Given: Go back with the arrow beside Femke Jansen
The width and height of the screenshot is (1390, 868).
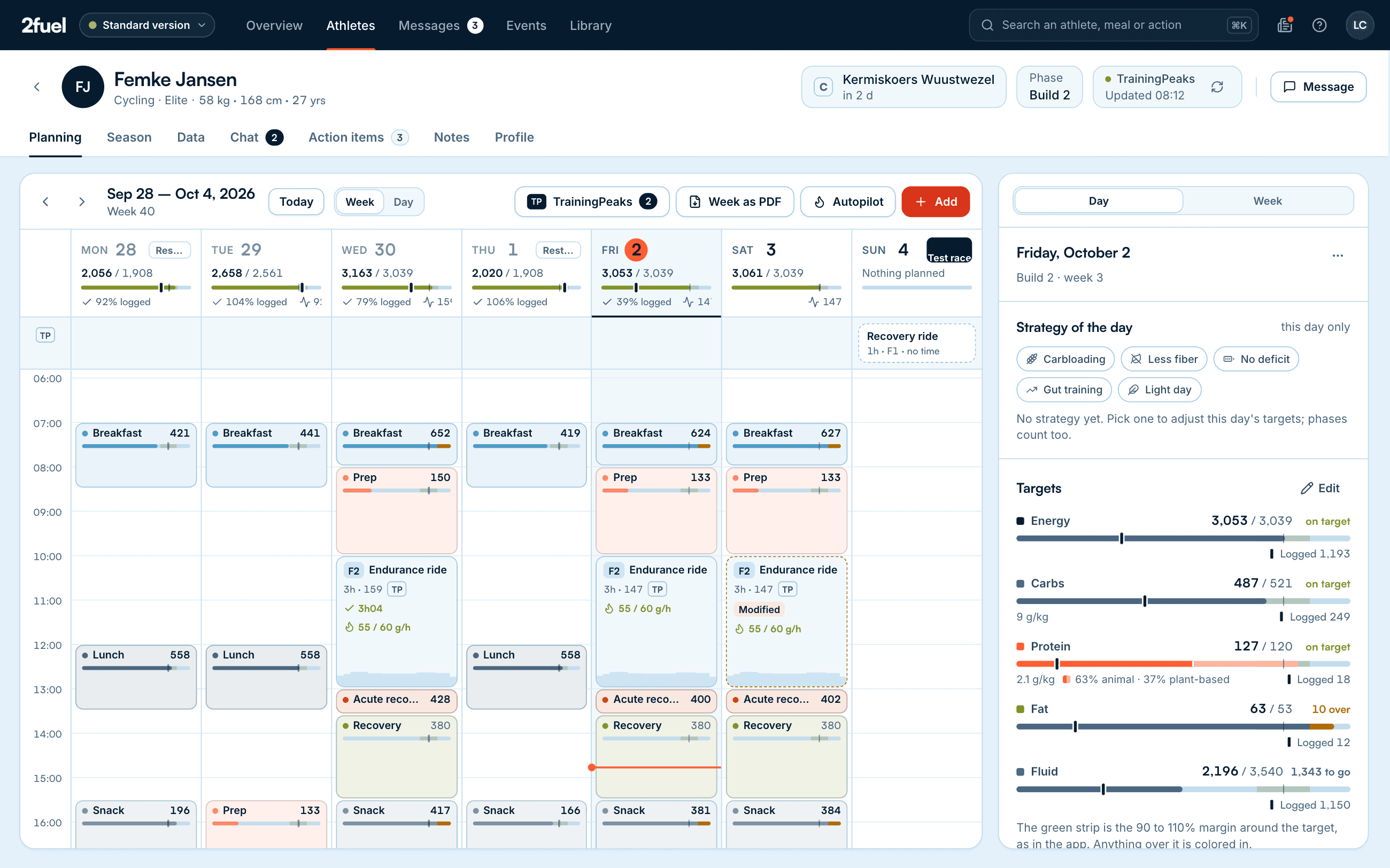Looking at the screenshot, I should (x=37, y=87).
